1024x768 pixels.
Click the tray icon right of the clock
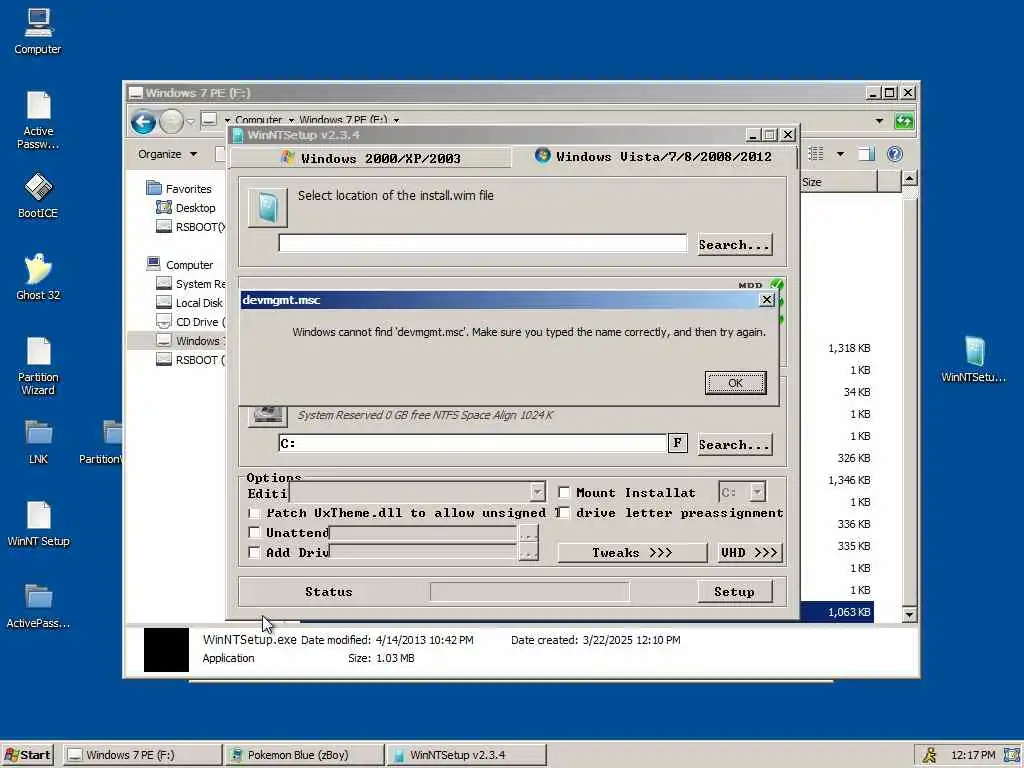tap(1012, 755)
